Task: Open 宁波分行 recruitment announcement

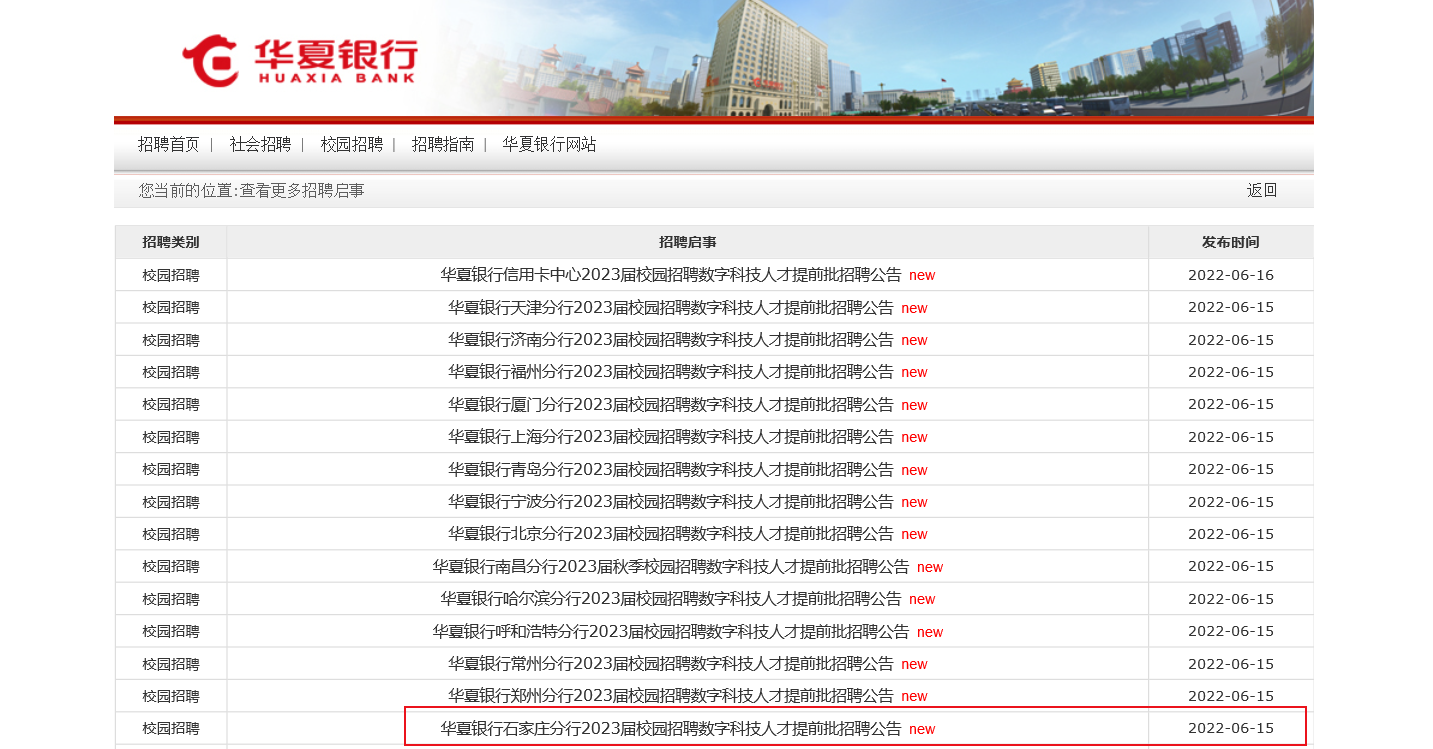Action: click(x=671, y=501)
